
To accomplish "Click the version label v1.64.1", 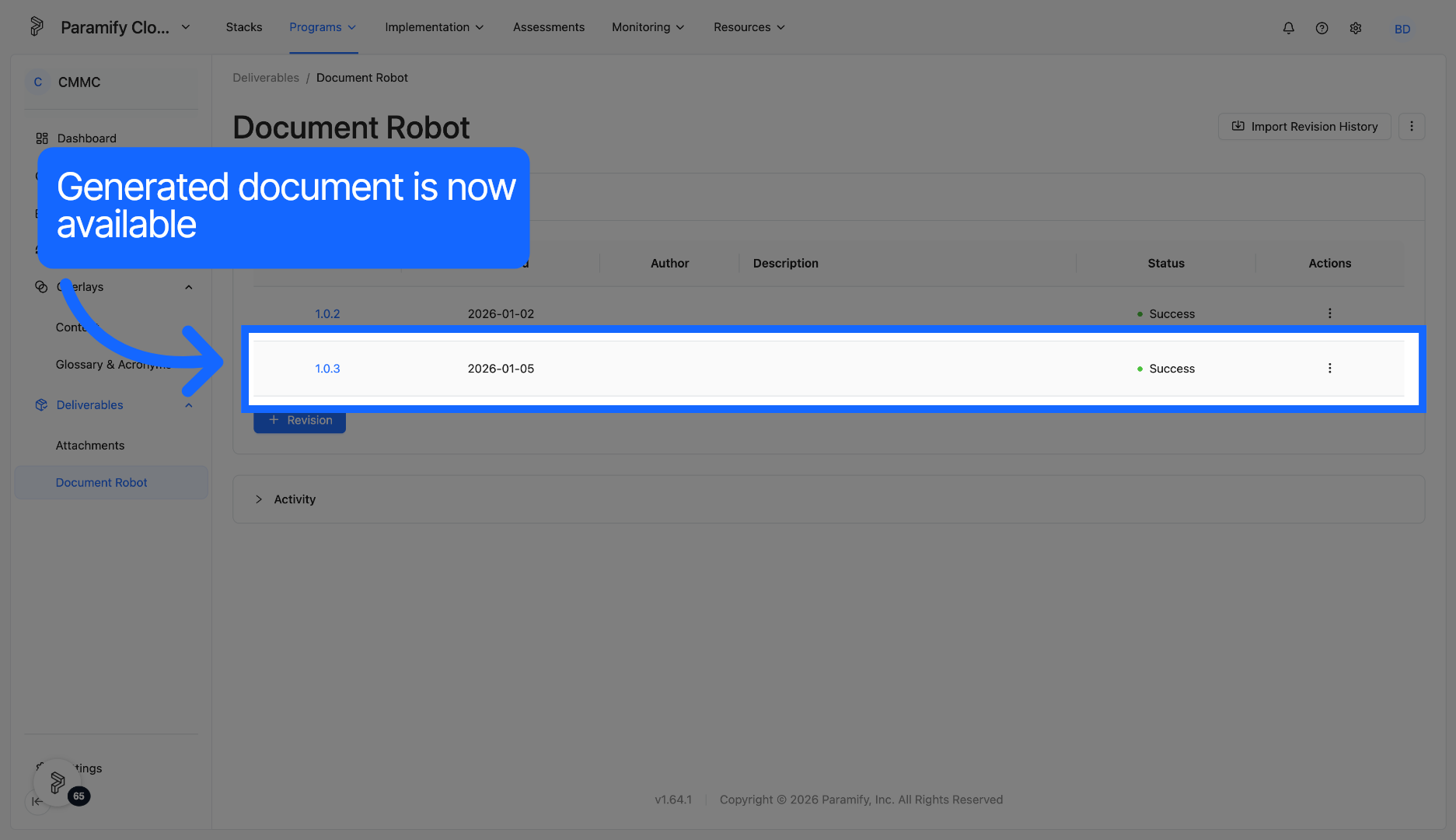I will (673, 800).
